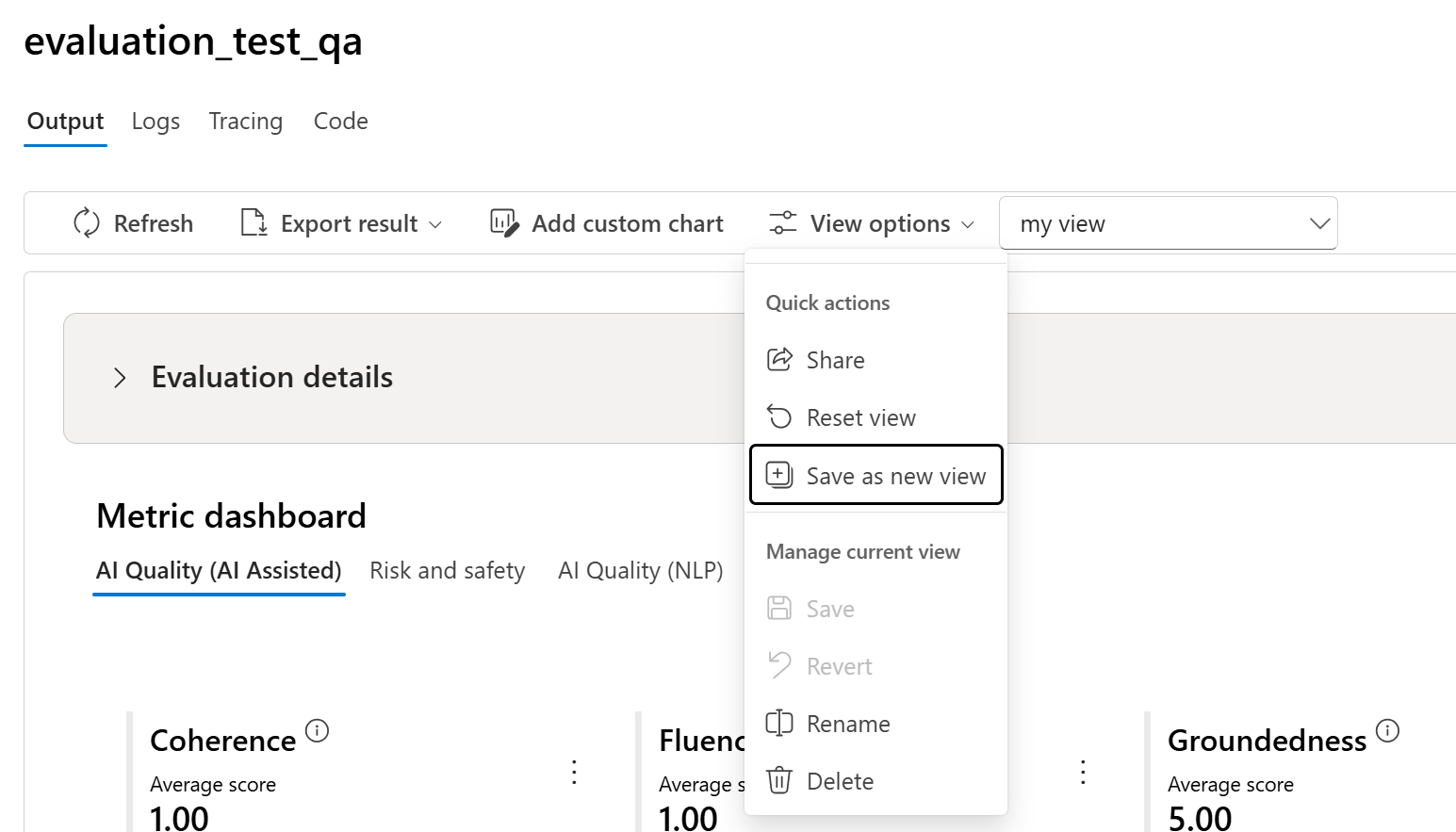Open the Code tab
1456x832 pixels.
click(341, 122)
